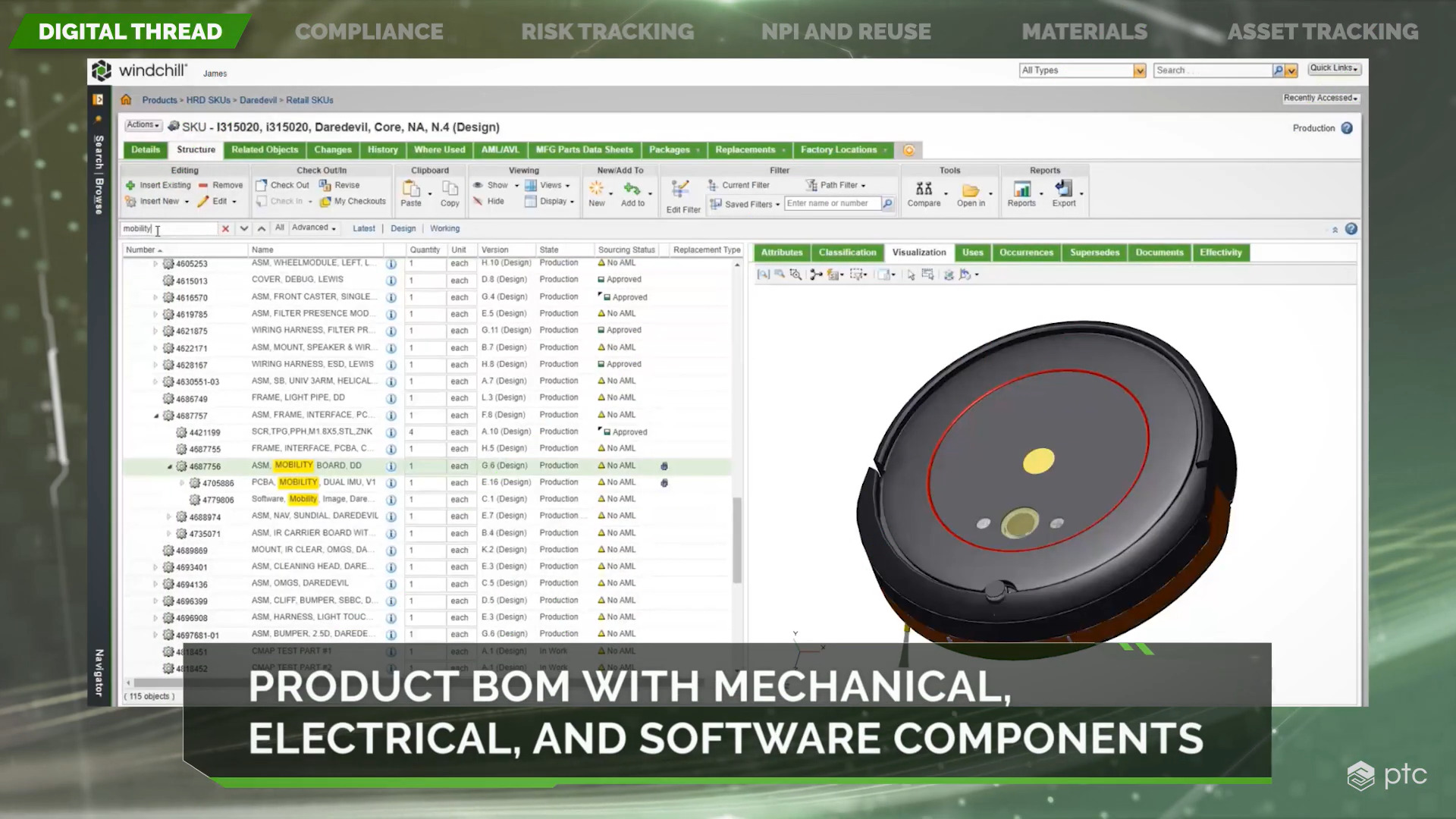Click the Export icon
The height and width of the screenshot is (819, 1456).
(1064, 188)
